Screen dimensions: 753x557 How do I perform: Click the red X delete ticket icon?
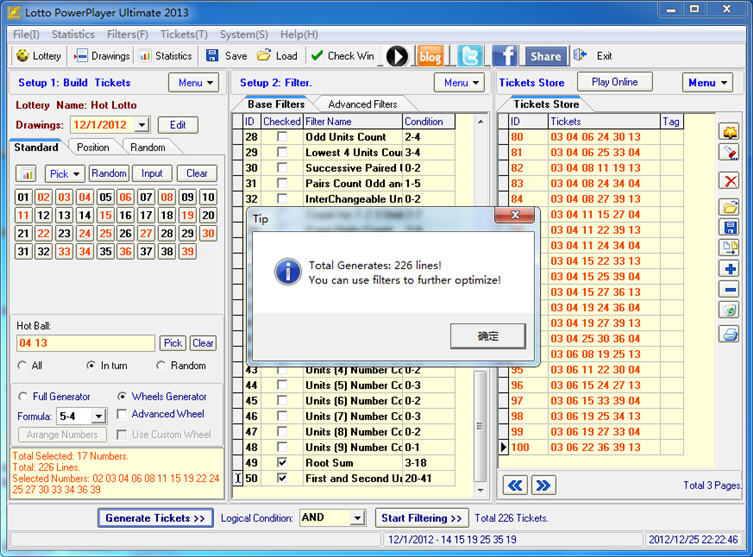(729, 181)
